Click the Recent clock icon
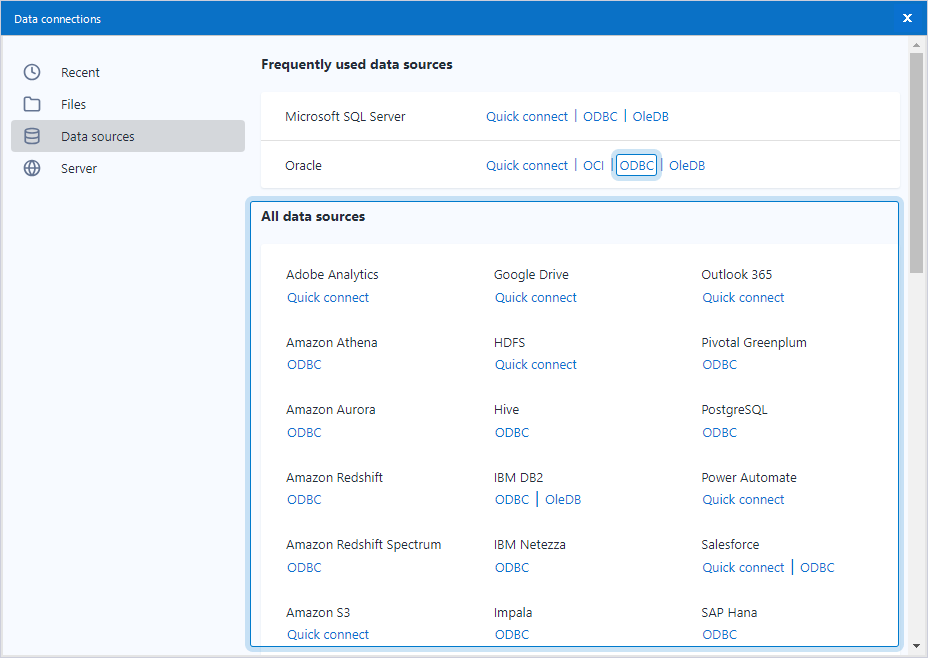Image resolution: width=928 pixels, height=658 pixels. [30, 72]
